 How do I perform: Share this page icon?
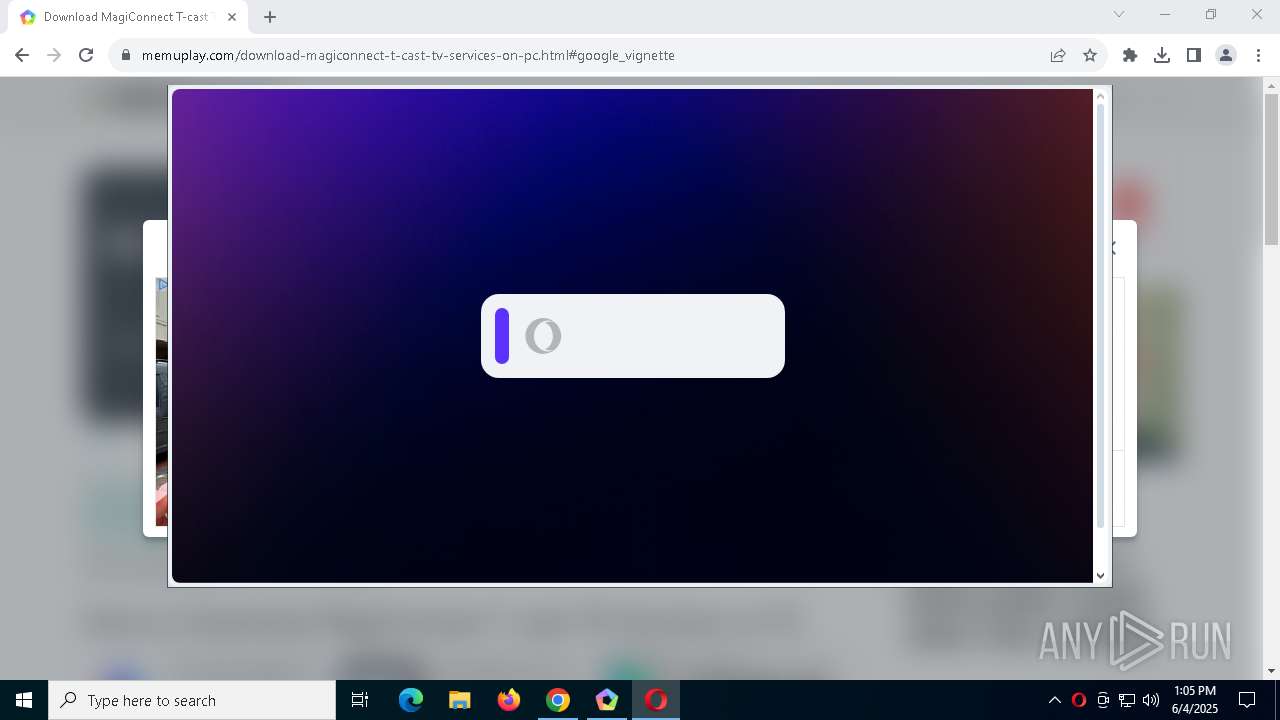(1058, 55)
